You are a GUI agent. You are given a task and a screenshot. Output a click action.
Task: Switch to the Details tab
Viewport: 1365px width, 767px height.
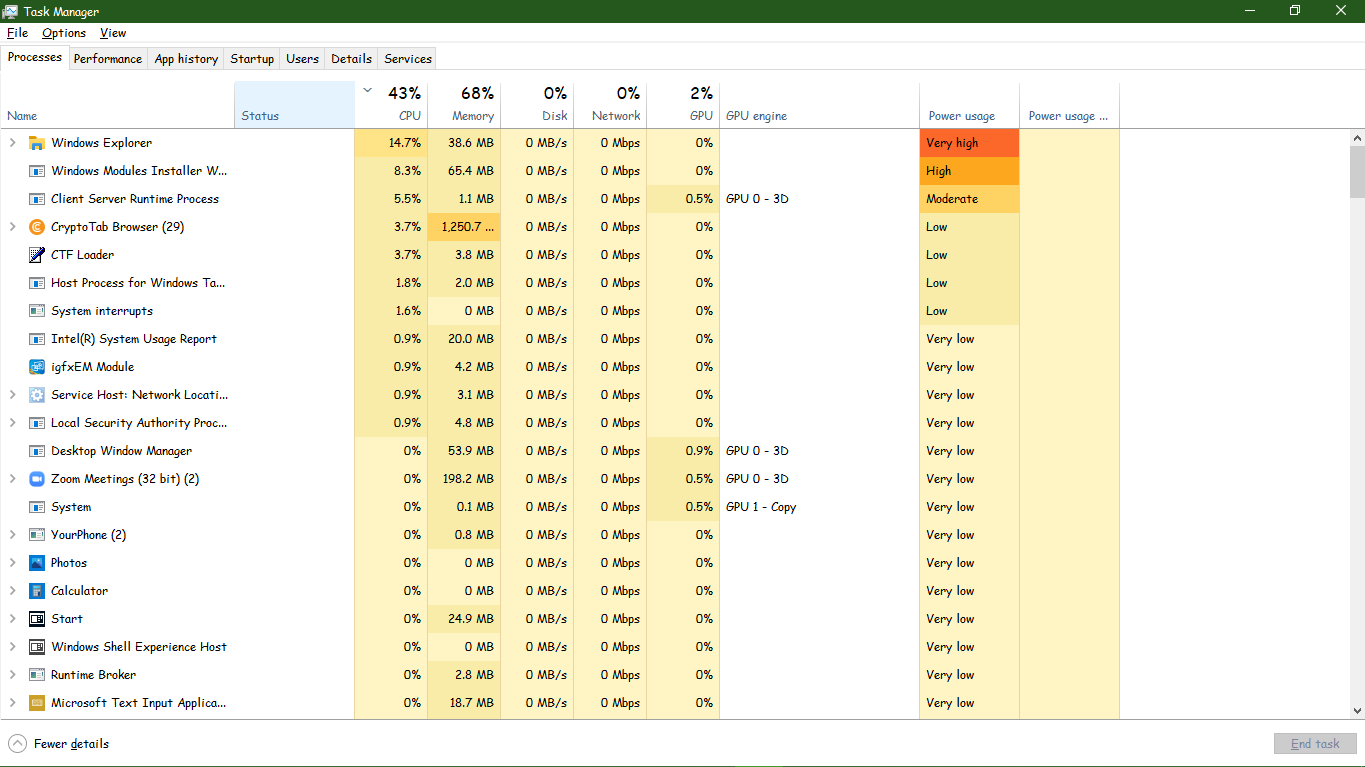point(352,59)
